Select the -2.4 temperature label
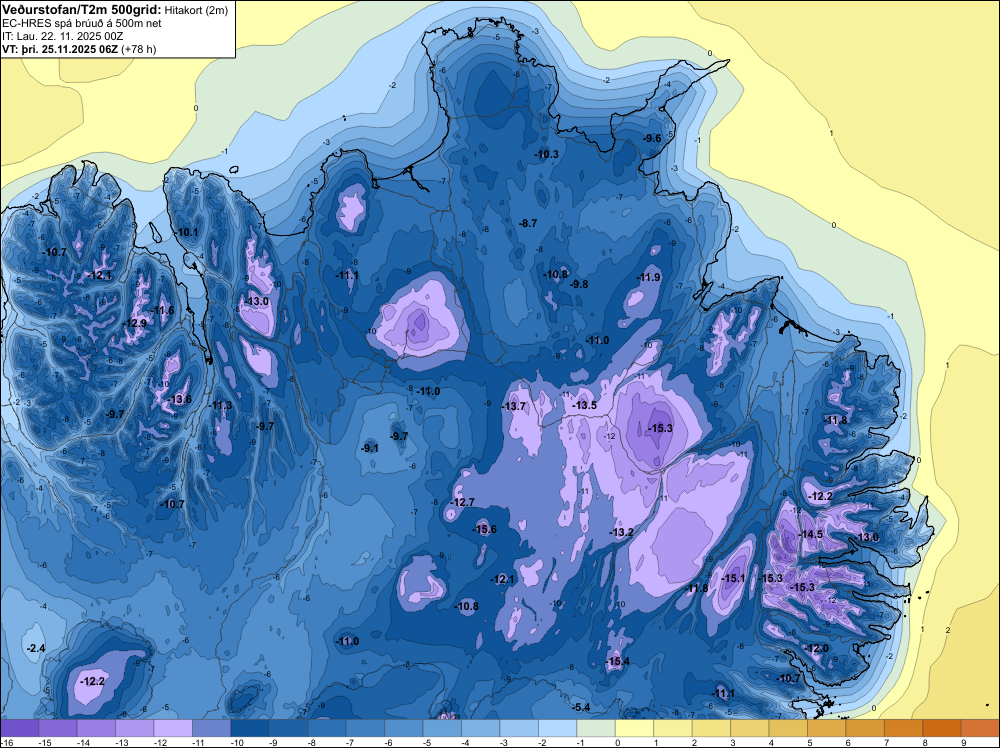This screenshot has width=1000, height=748. click(36, 648)
